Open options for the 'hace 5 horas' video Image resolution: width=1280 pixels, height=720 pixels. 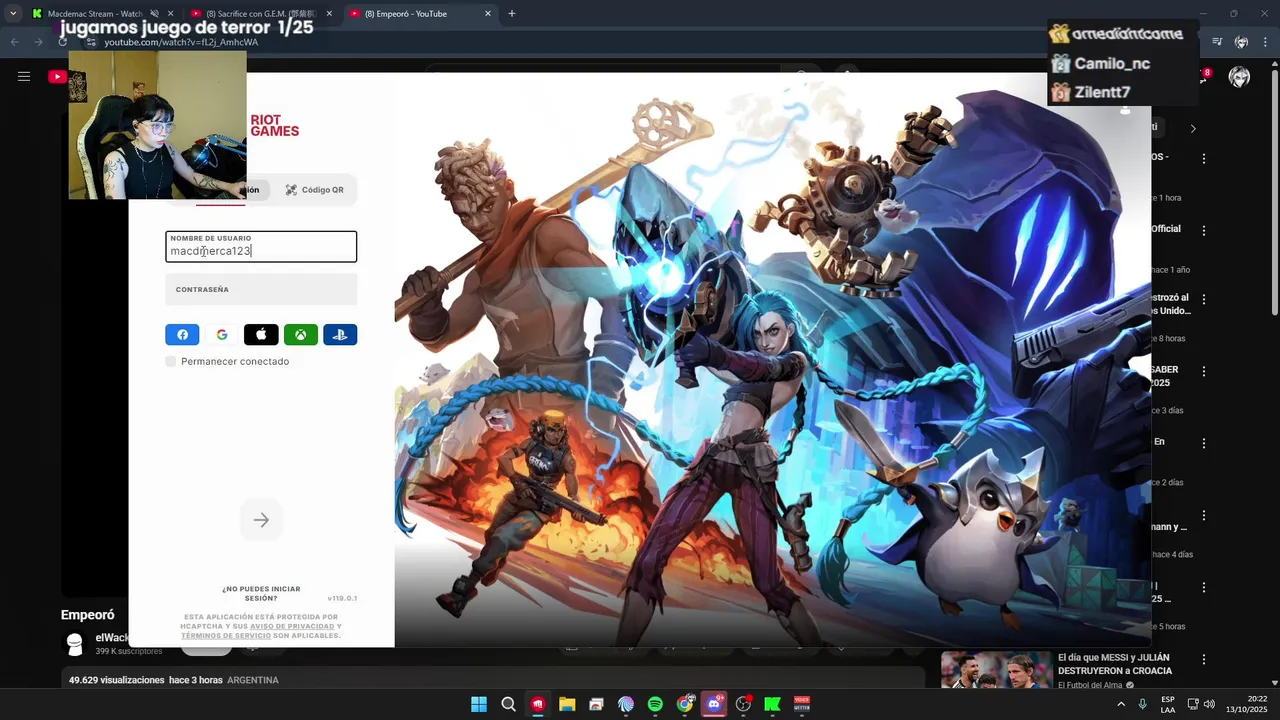[x=1204, y=587]
